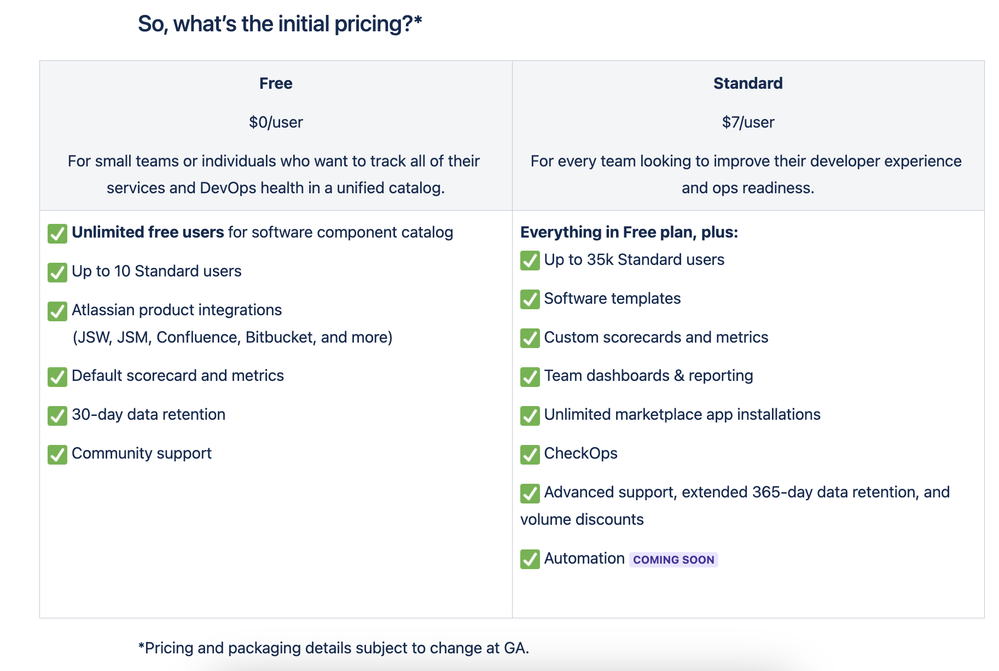Click the checkmark next to Software templates

(x=530, y=299)
